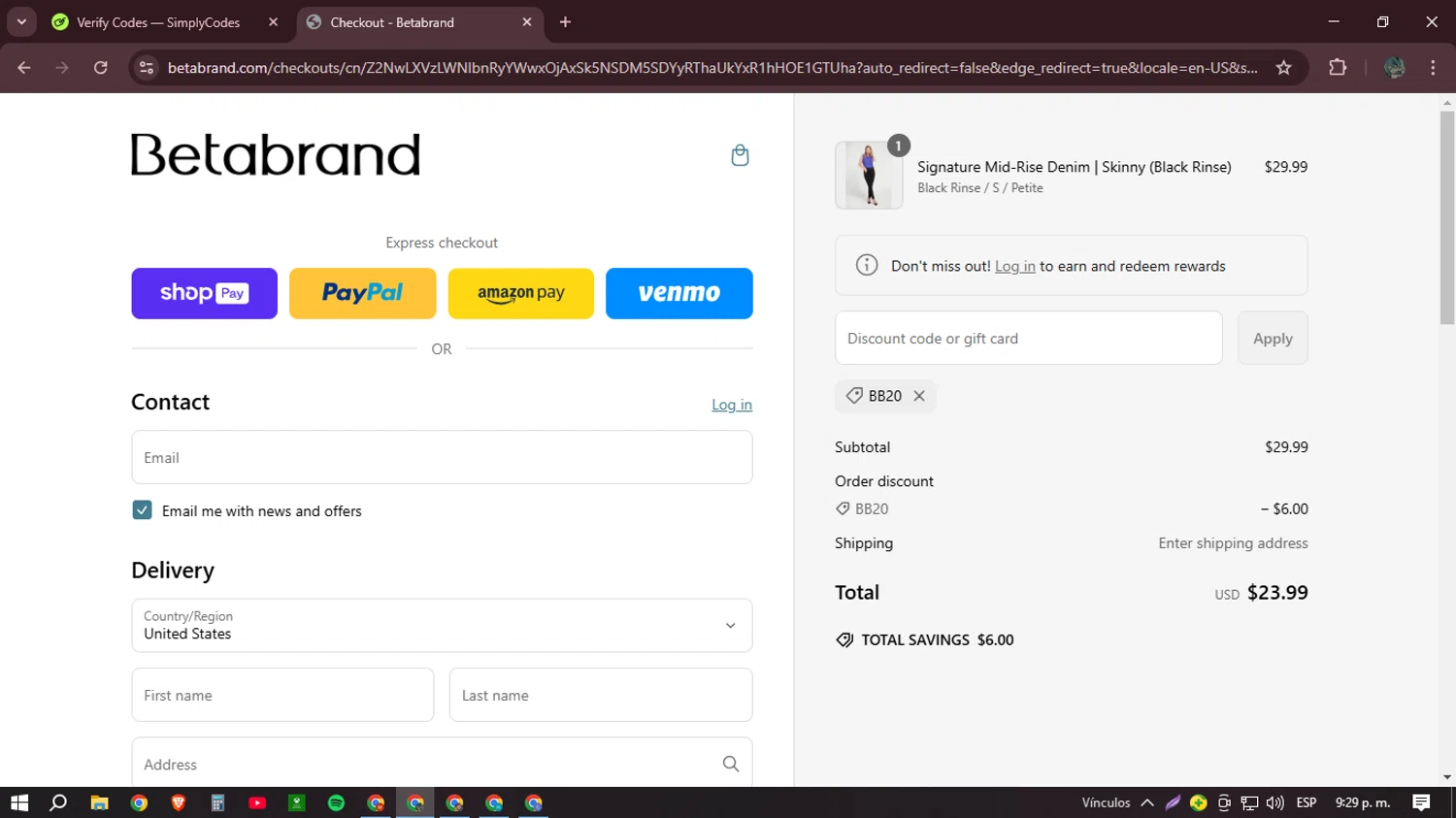Close the Checkout Betabrand tab

coord(527,22)
